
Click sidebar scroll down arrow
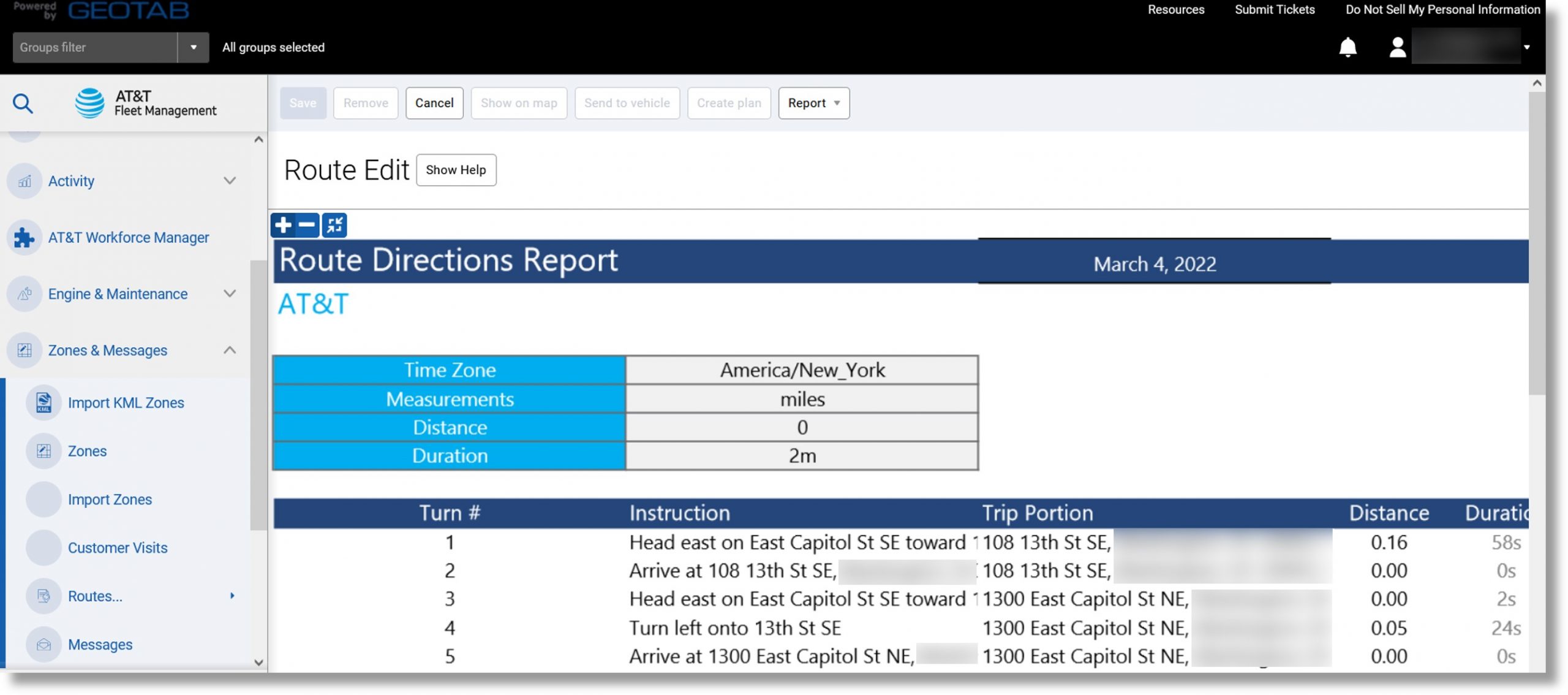click(258, 663)
